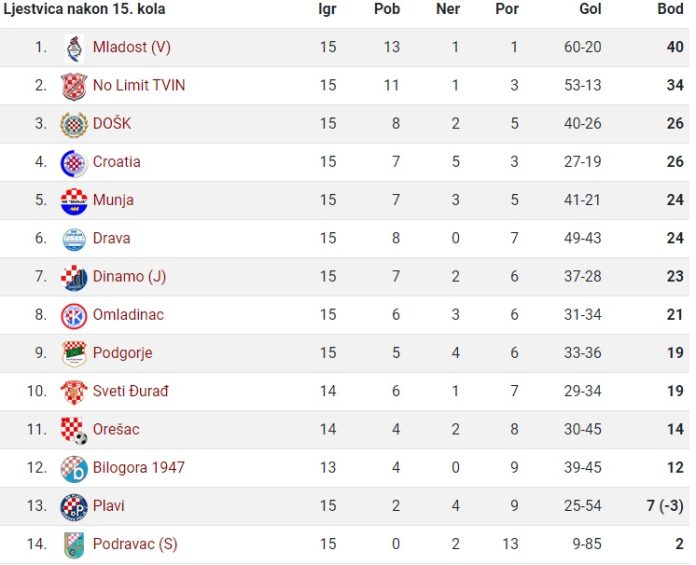
Task: Open the Bilogora 1947 team link
Action: [138, 468]
